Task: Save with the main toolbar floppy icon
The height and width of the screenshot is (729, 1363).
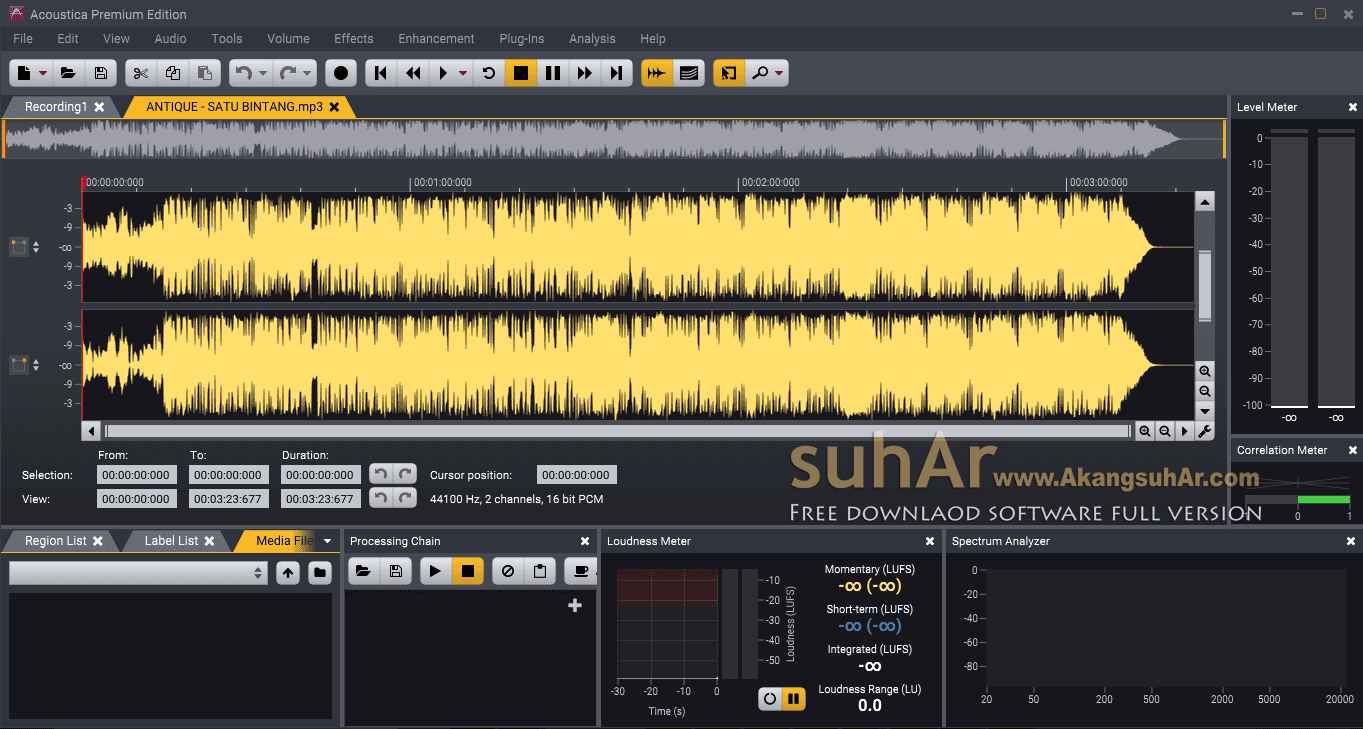Action: tap(100, 73)
